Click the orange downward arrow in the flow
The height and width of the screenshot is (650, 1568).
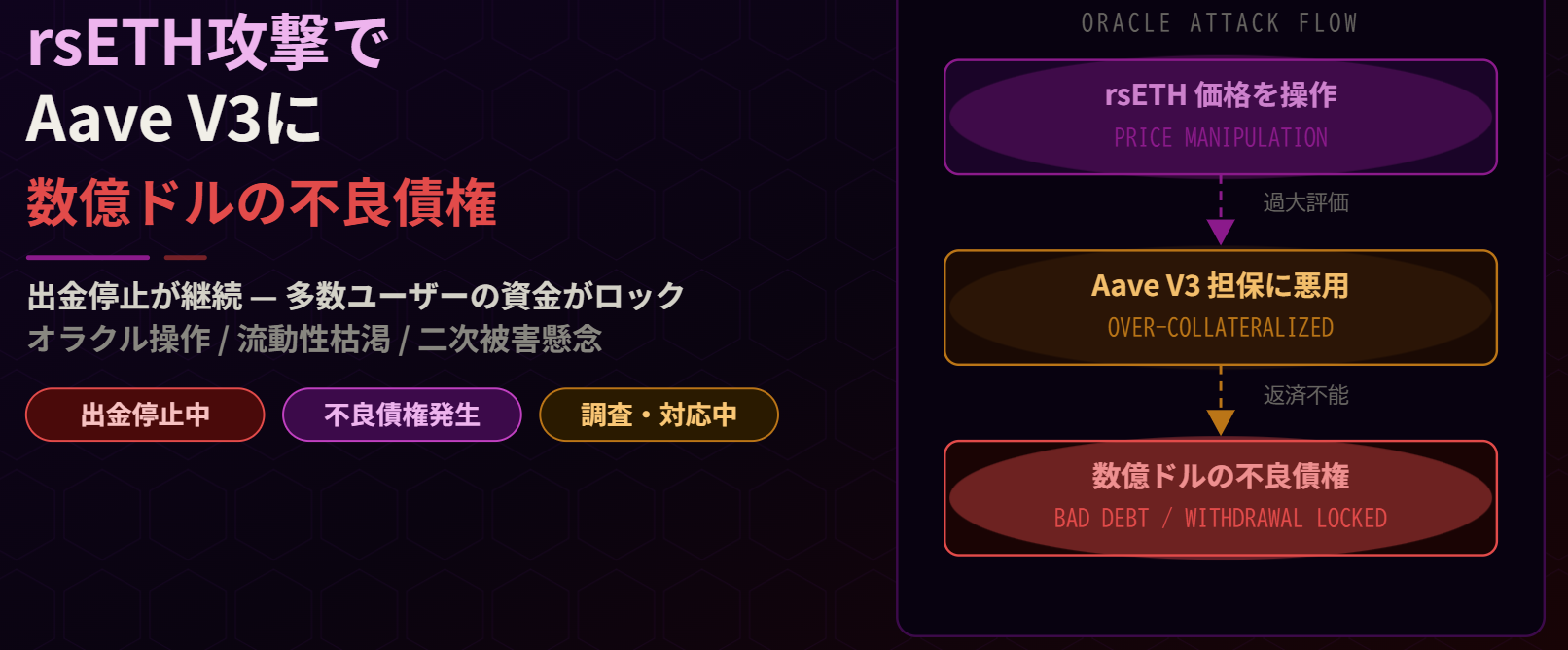click(1221, 420)
